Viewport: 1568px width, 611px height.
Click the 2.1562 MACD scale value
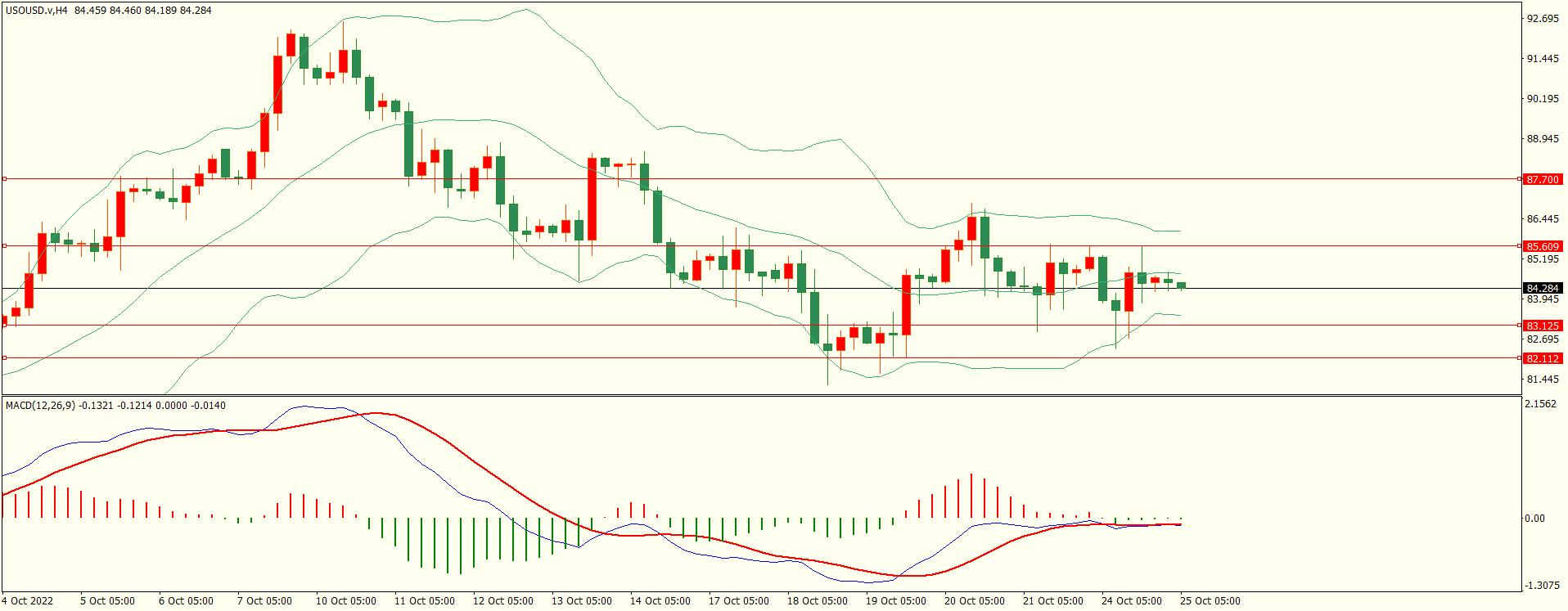point(1541,404)
